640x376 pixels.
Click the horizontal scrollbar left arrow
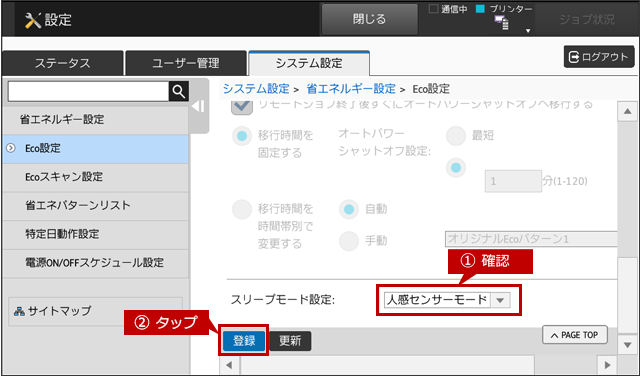click(x=229, y=365)
